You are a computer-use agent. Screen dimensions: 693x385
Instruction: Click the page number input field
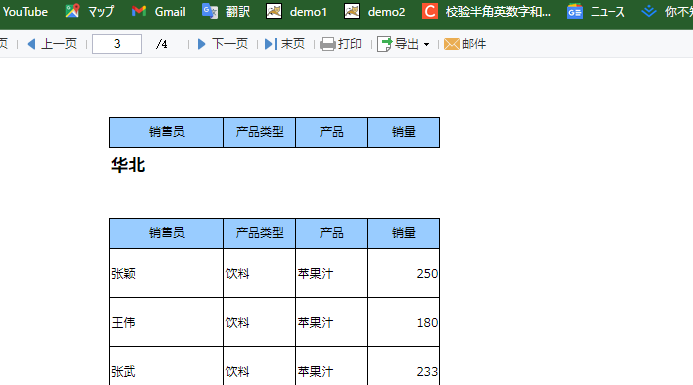click(117, 44)
